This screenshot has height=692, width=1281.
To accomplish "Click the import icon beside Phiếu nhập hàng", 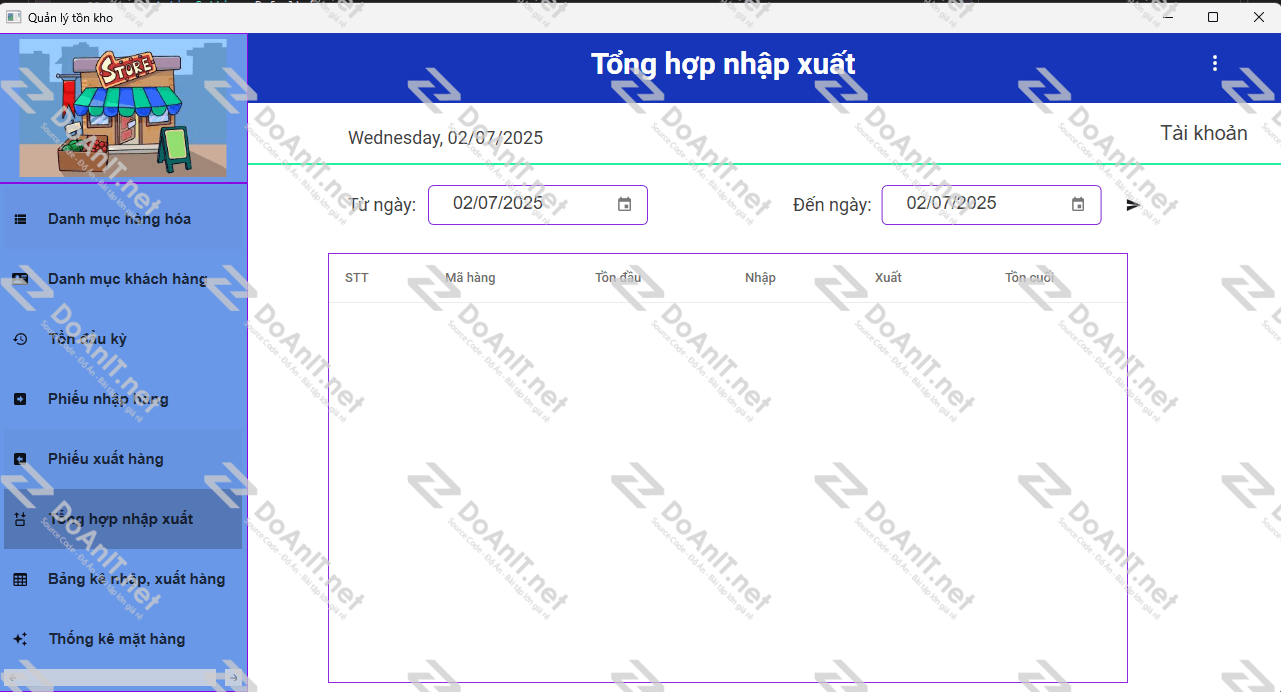I will click(20, 399).
